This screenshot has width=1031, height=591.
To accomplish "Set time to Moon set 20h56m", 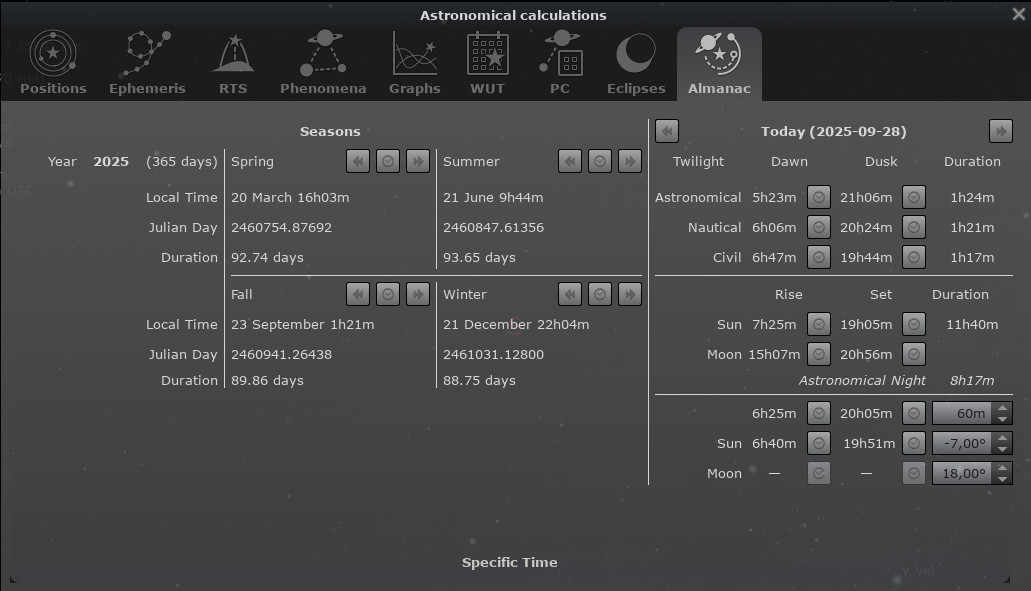I will (x=913, y=354).
